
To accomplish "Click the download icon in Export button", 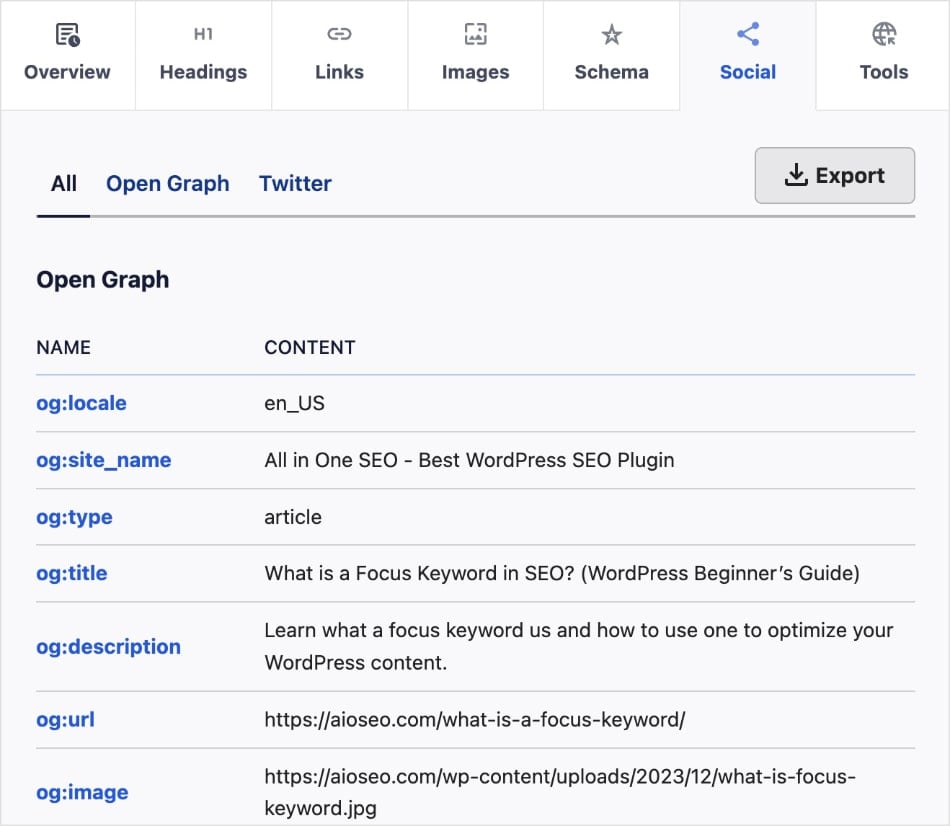I will (796, 176).
